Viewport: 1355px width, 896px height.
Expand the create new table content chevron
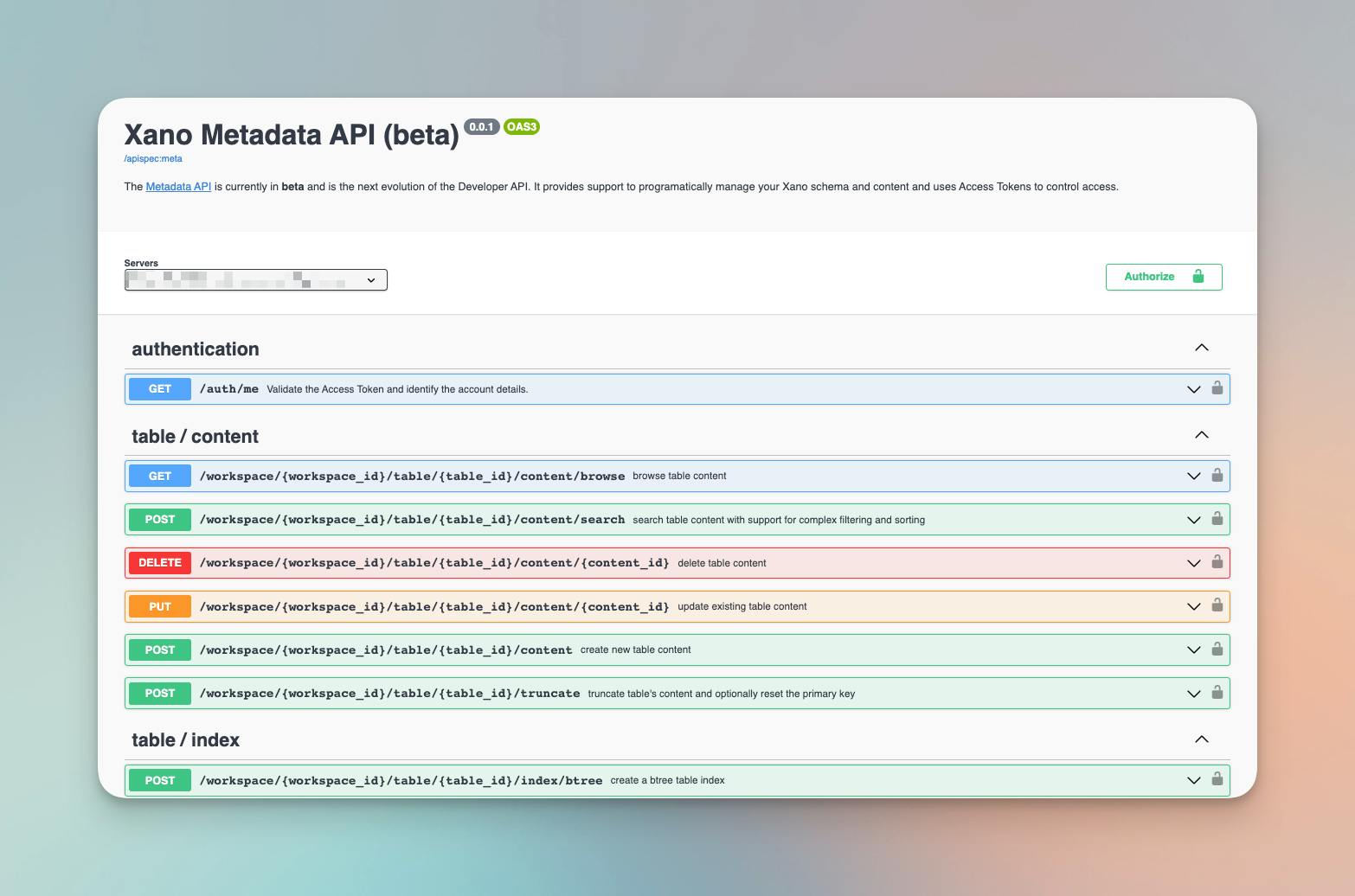click(1193, 650)
